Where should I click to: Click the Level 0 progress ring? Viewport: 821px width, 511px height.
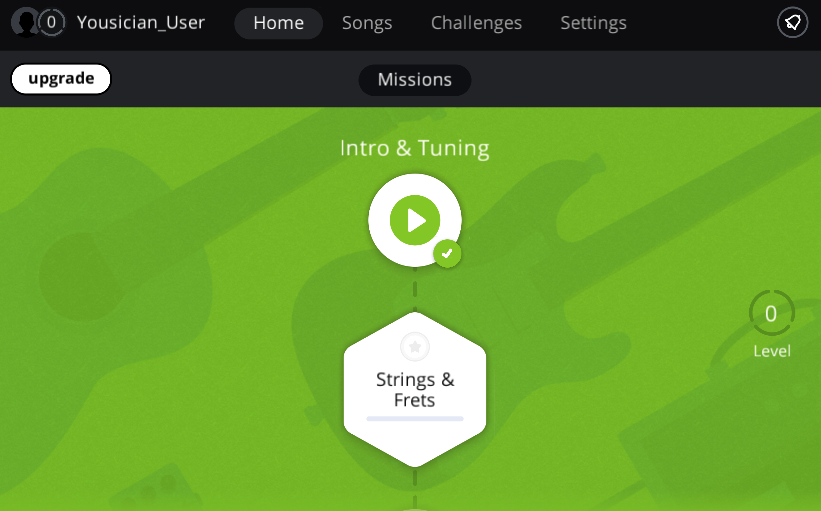pyautogui.click(x=771, y=314)
